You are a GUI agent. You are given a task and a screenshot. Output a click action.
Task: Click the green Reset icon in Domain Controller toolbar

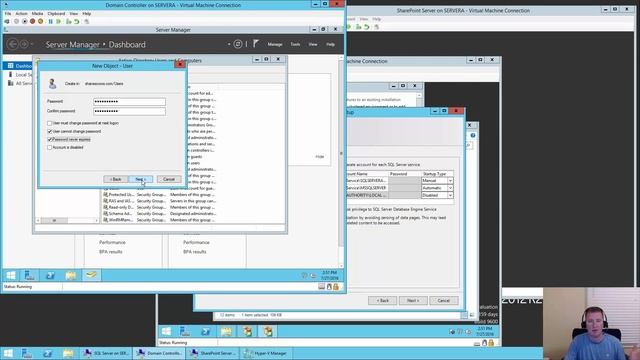(x=59, y=21)
